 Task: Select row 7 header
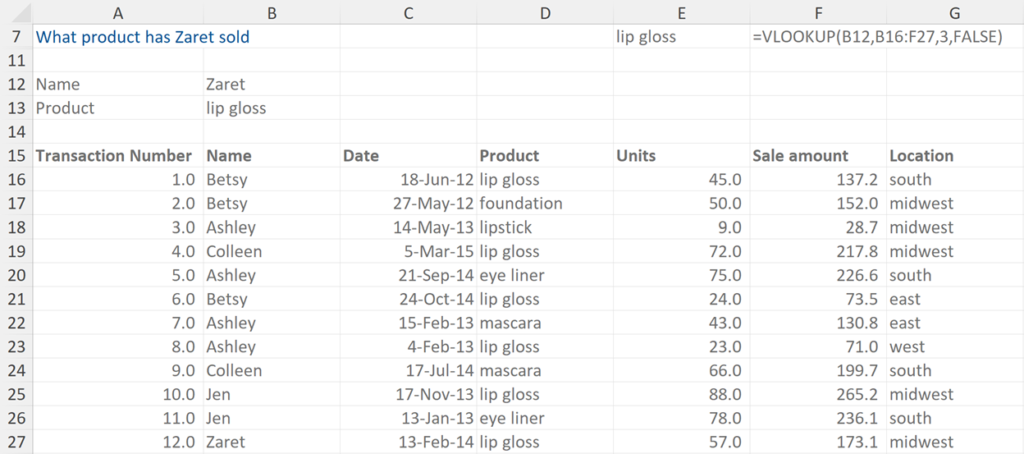coord(15,37)
